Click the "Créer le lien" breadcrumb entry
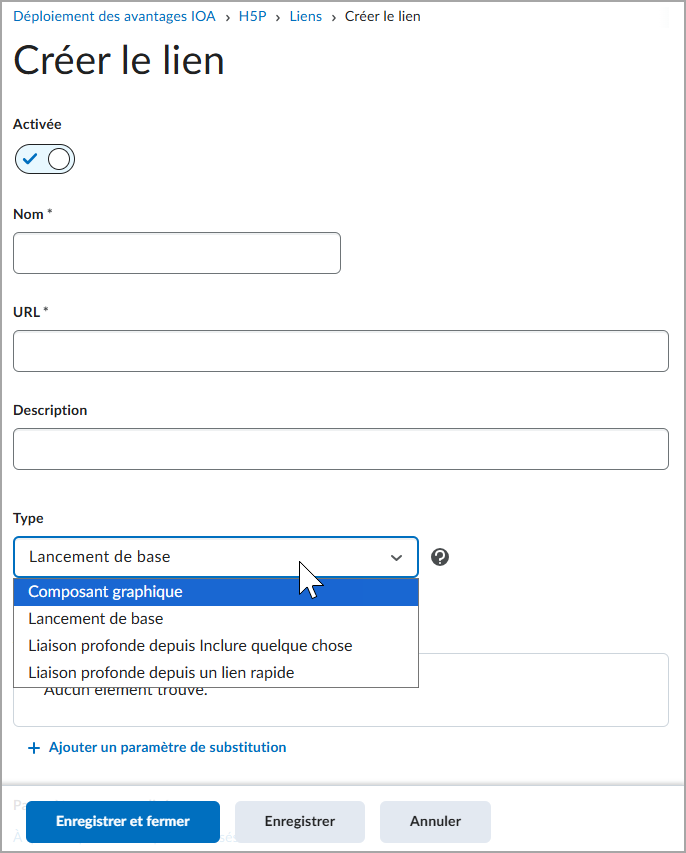This screenshot has height=853, width=686. pos(382,16)
